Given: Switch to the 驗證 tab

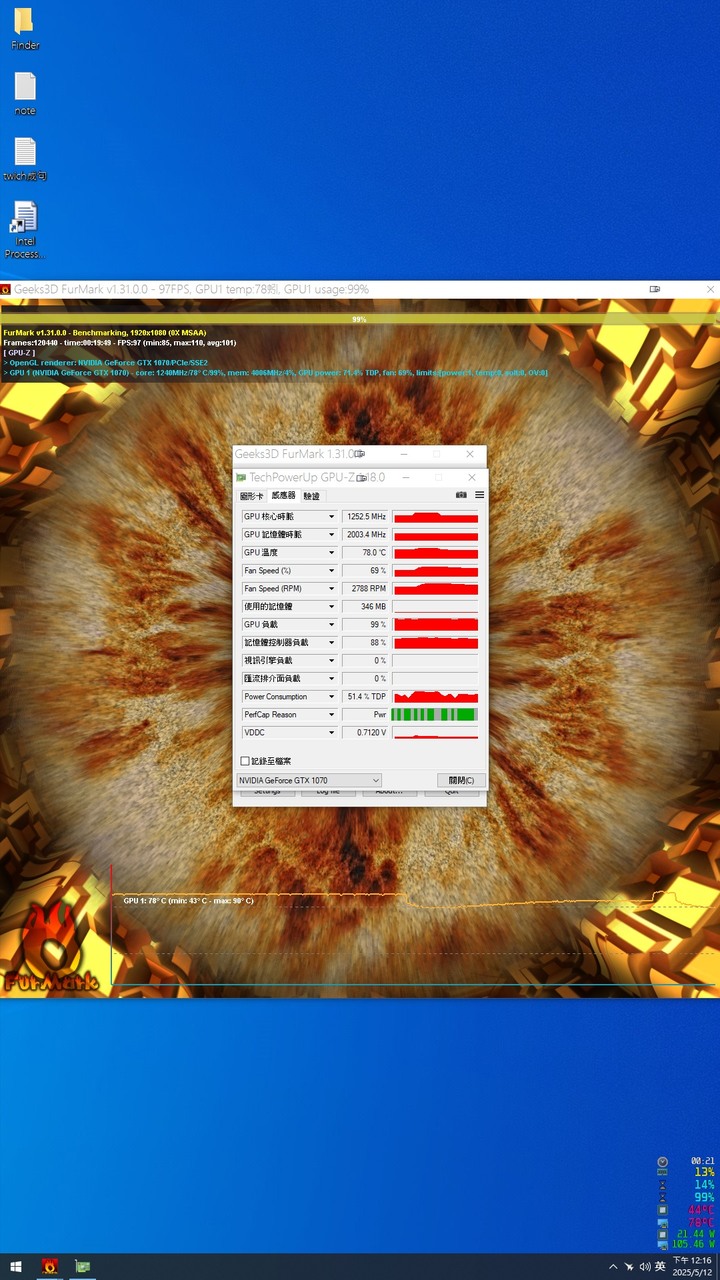Looking at the screenshot, I should click(x=312, y=496).
